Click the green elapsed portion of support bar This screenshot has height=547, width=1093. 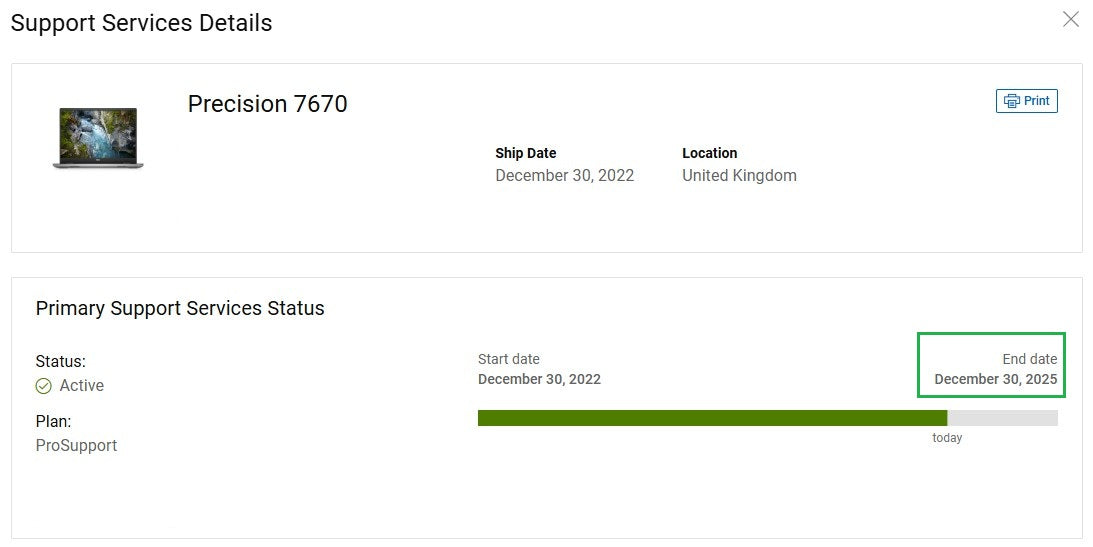click(712, 418)
